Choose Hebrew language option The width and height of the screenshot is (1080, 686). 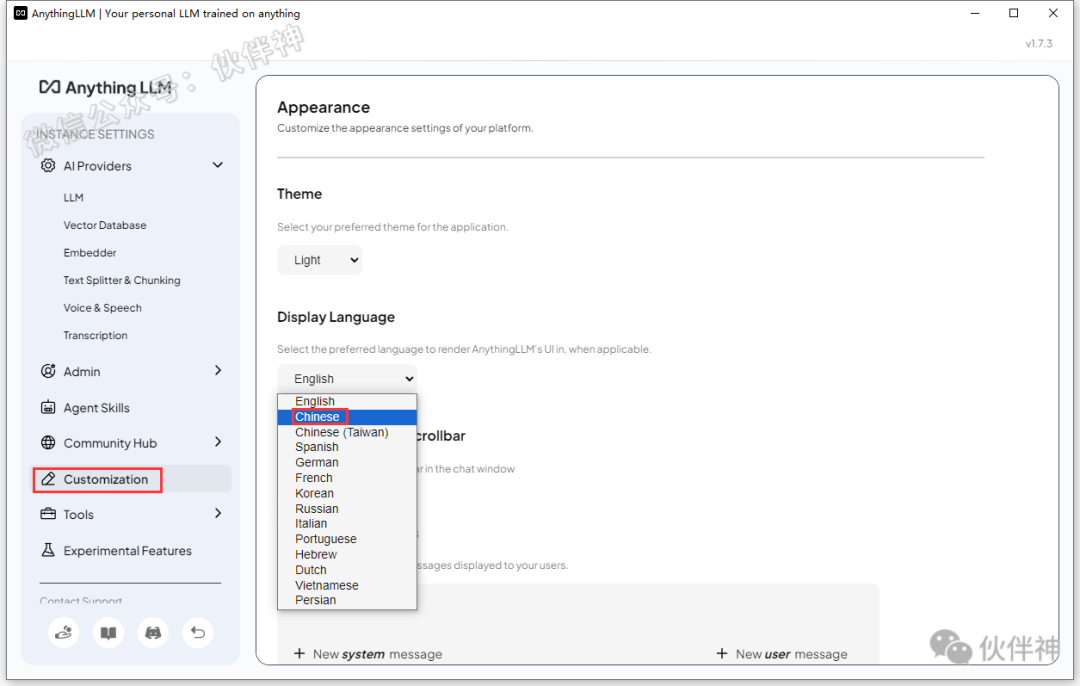coord(347,554)
